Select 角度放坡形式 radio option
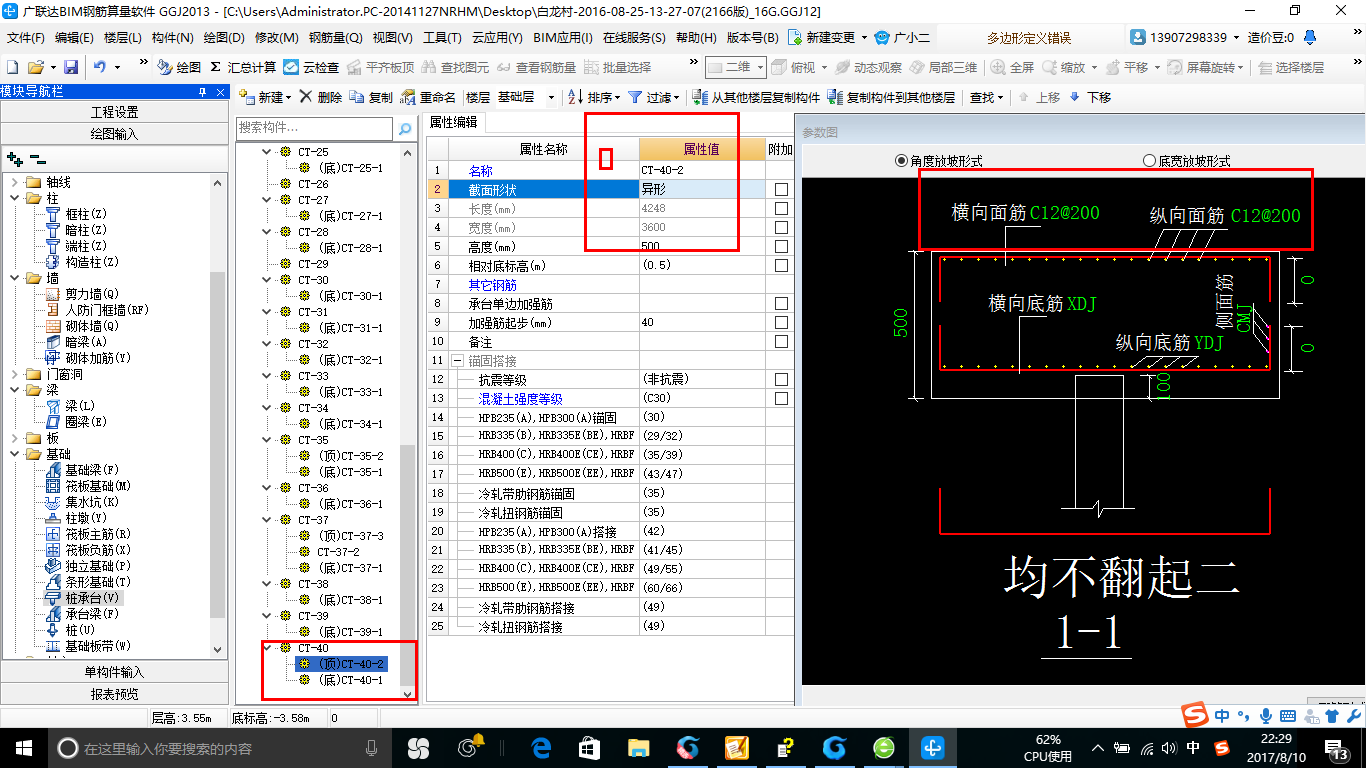 pos(939,161)
